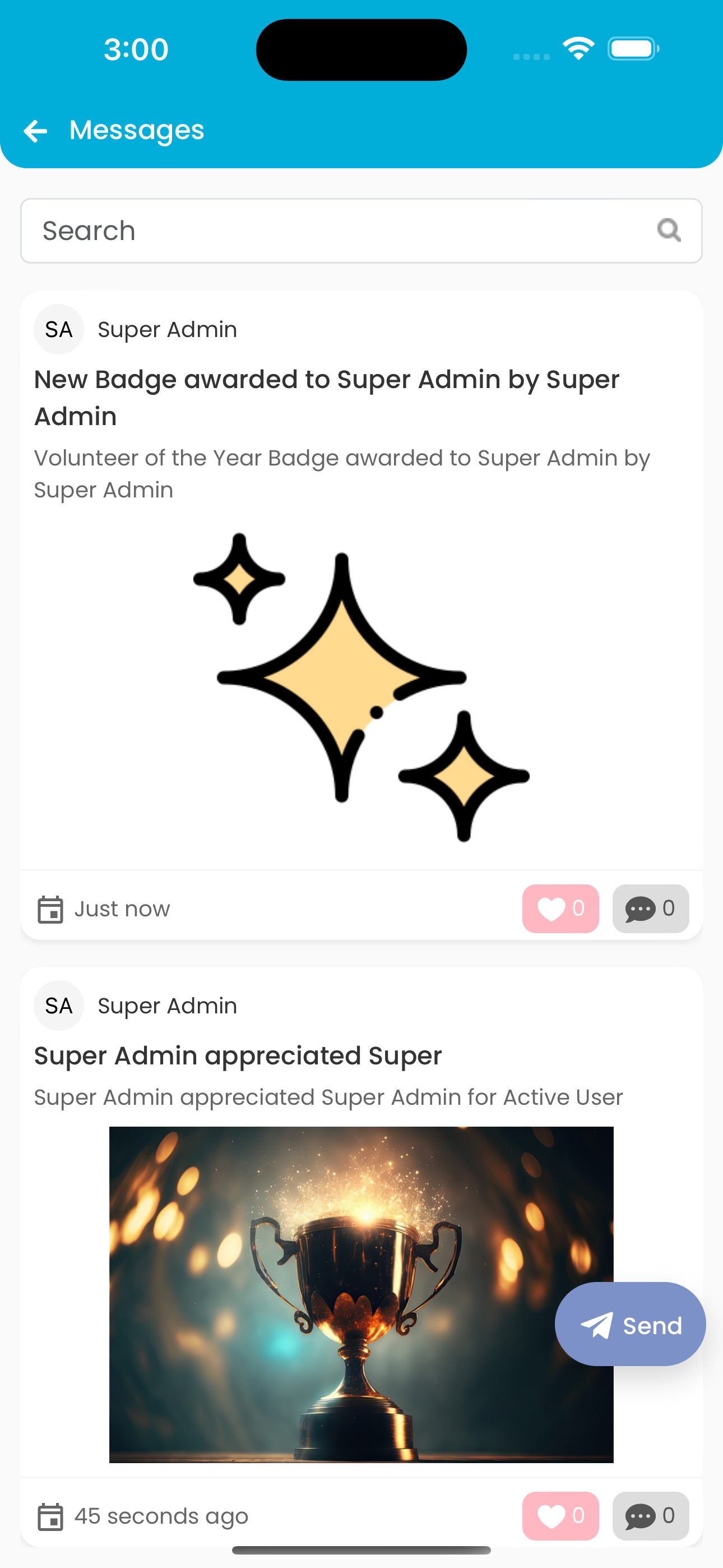
Task: Tap the Messages header title
Action: [137, 130]
